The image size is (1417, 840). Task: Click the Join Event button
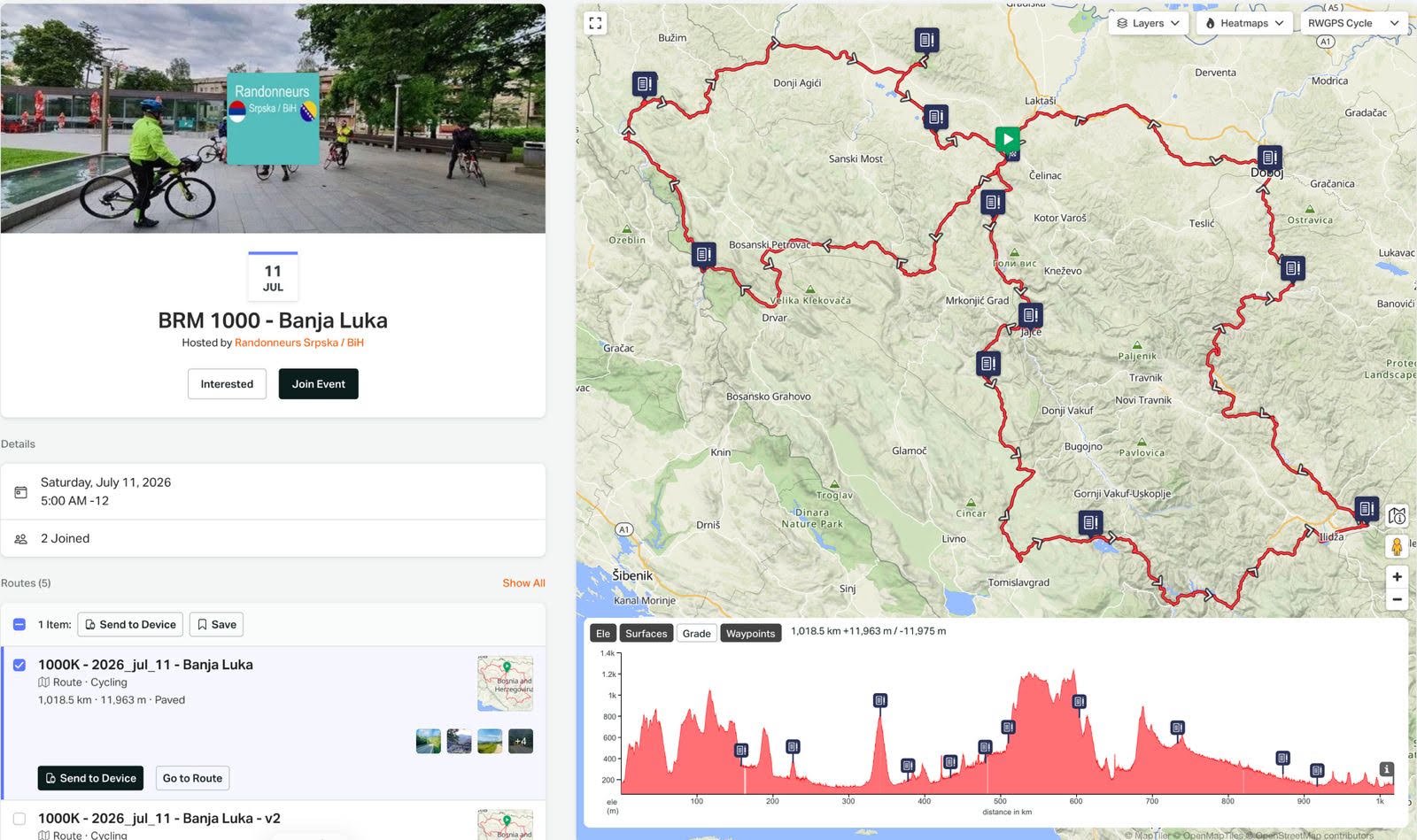(x=319, y=384)
